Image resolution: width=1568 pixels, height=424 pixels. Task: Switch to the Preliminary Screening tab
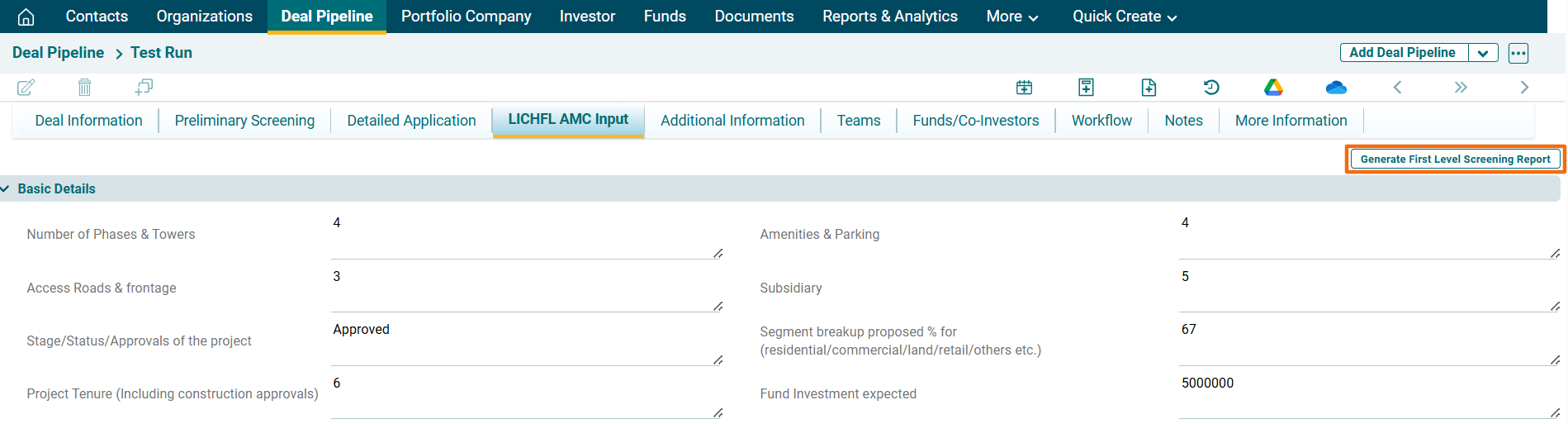244,121
